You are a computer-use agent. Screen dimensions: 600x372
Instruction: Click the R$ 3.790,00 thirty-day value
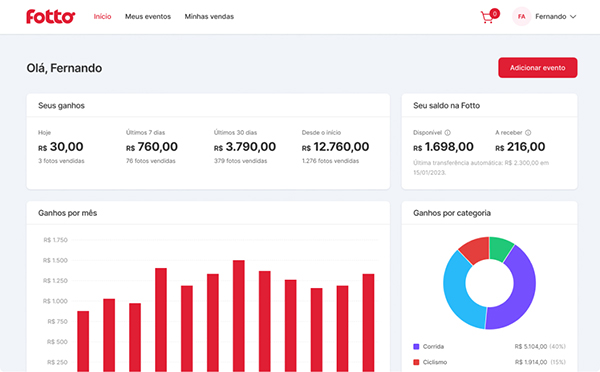245,147
